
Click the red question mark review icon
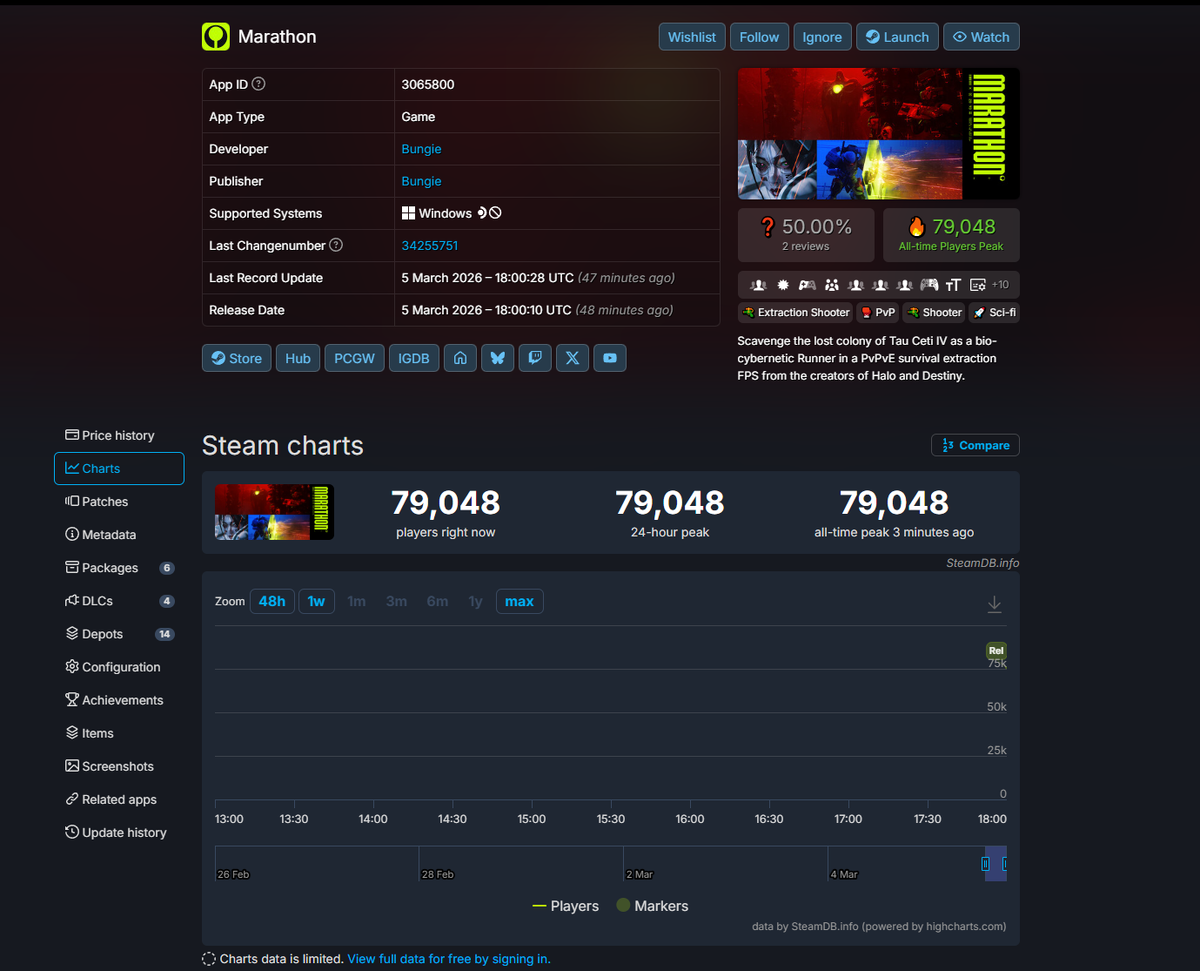pyautogui.click(x=768, y=227)
